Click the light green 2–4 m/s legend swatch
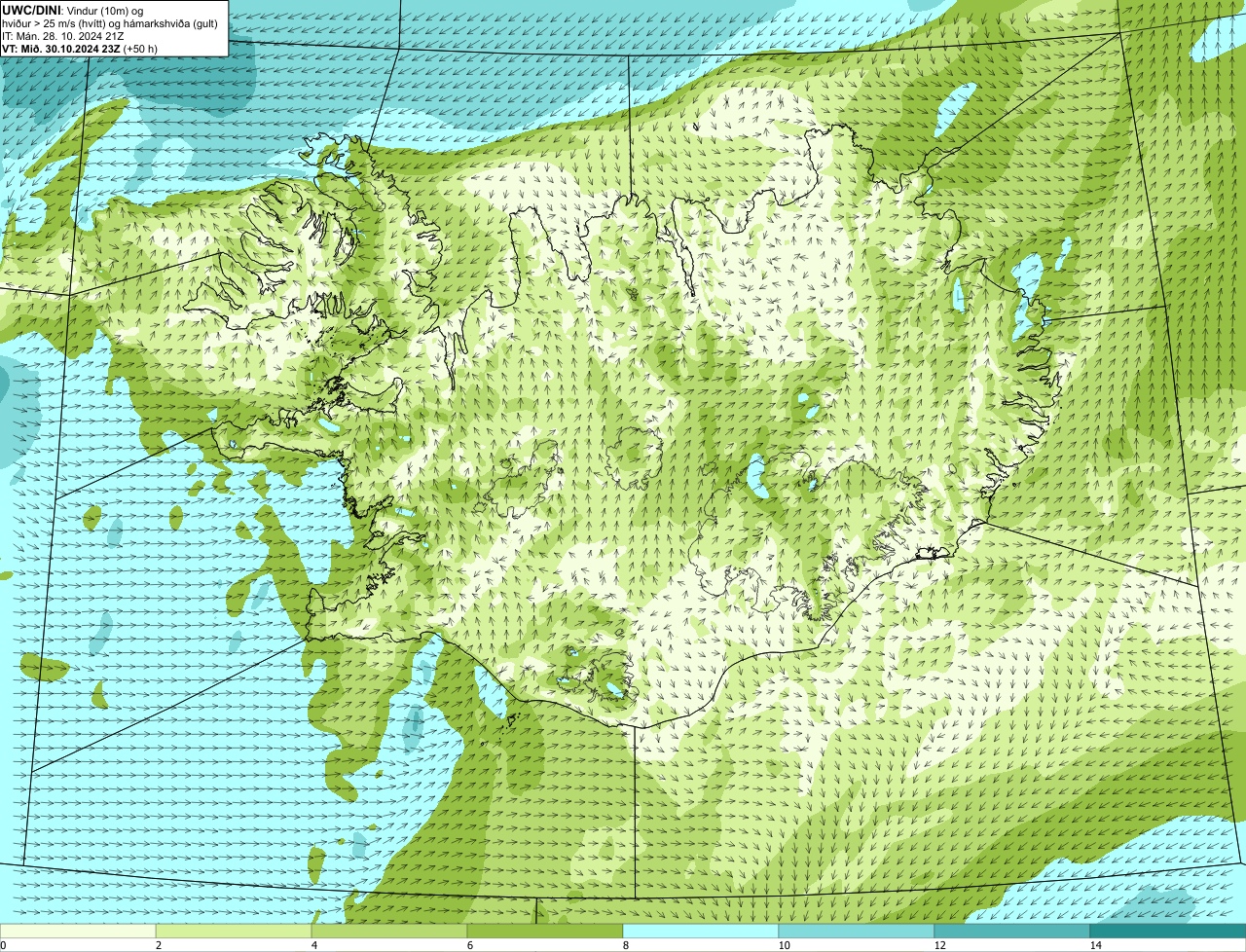 [234, 931]
